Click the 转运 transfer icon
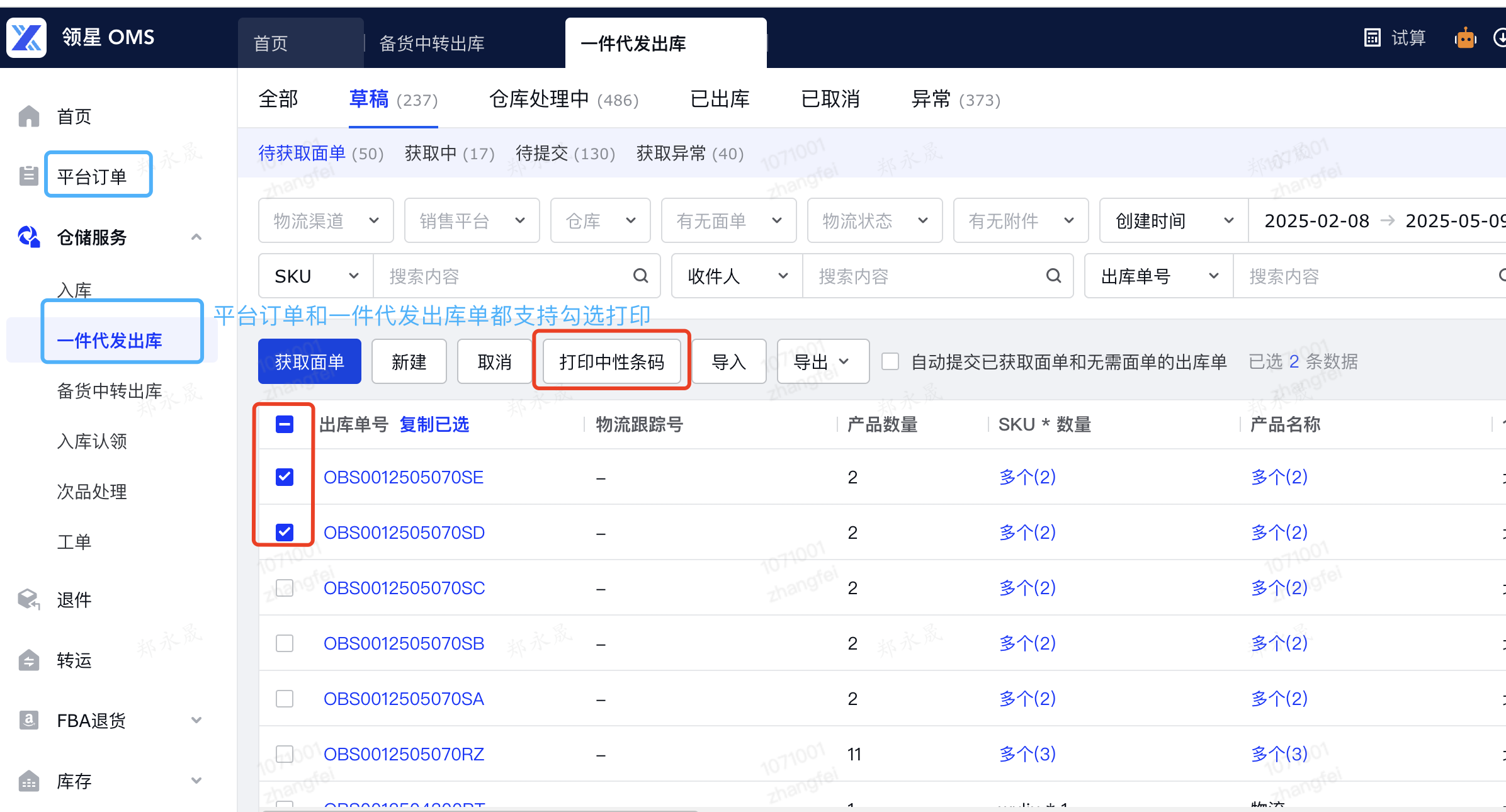 (29, 660)
